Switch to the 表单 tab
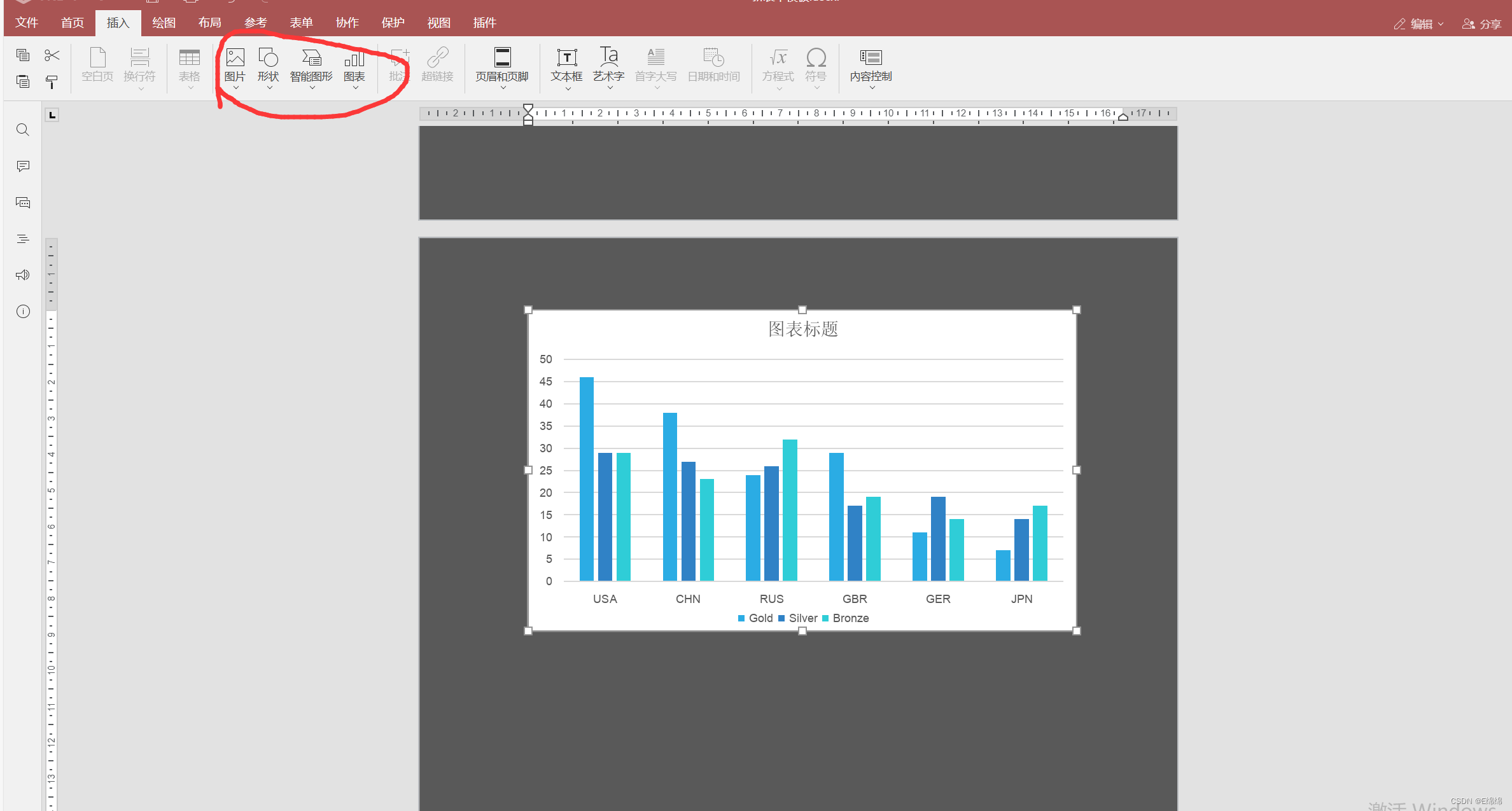The image size is (1512, 811). coord(301,23)
